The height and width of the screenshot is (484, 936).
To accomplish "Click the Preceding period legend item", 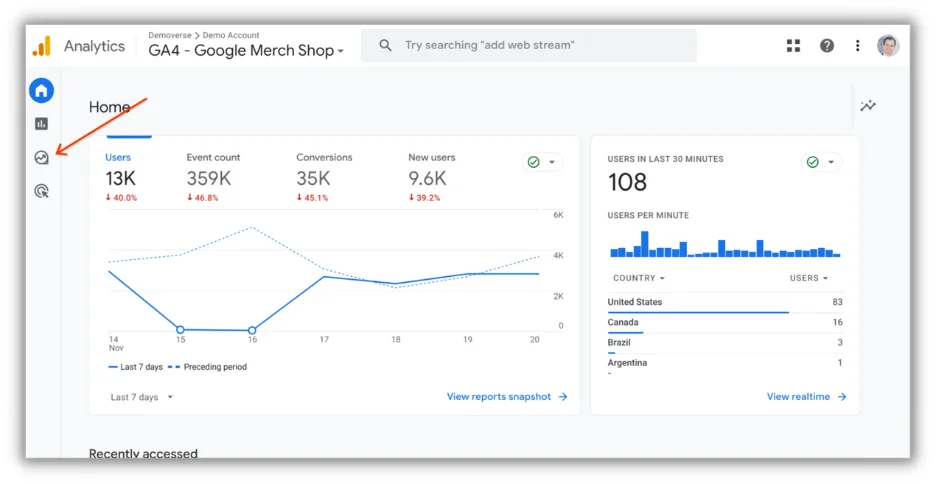I will coord(207,367).
